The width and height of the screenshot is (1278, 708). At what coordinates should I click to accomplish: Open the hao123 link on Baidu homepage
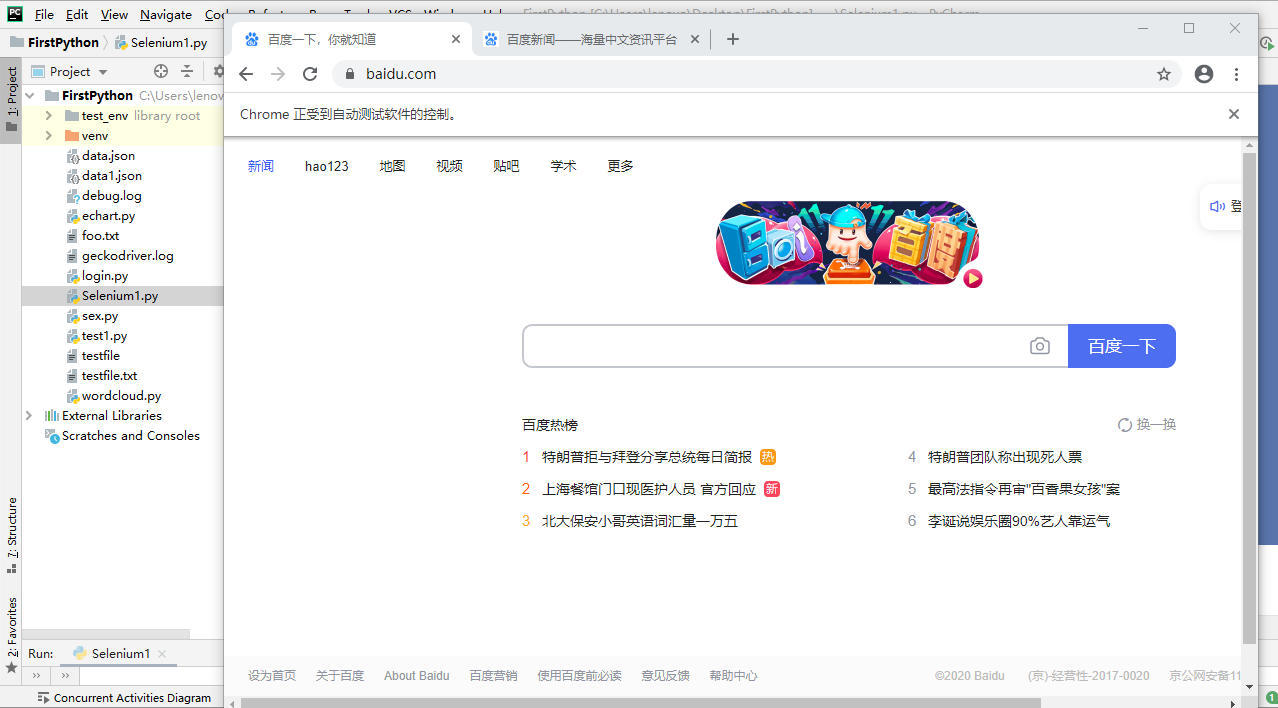click(x=326, y=166)
